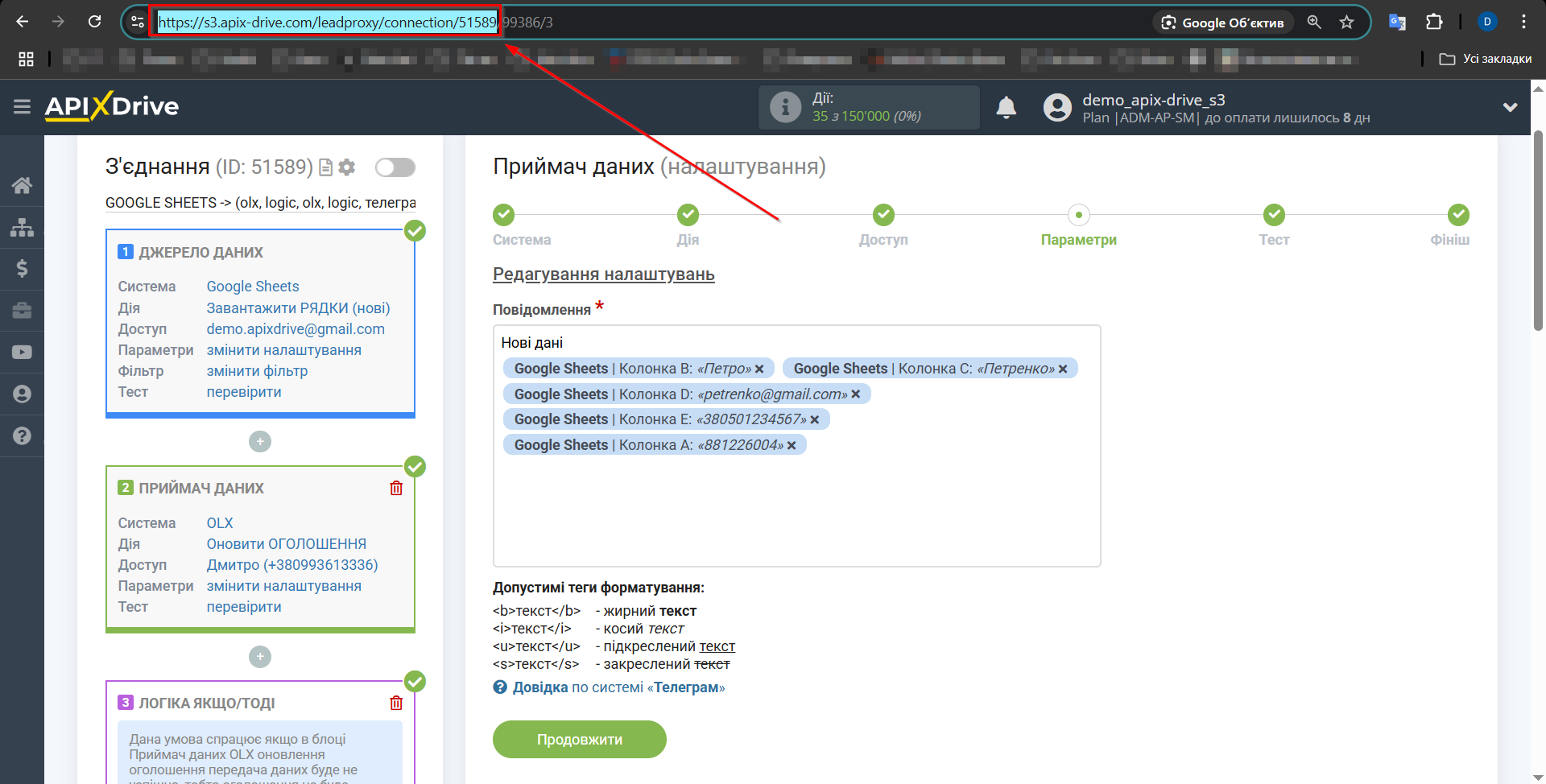Go forward with browser forward arrow
Screen dimensions: 1546x784
click(58, 22)
